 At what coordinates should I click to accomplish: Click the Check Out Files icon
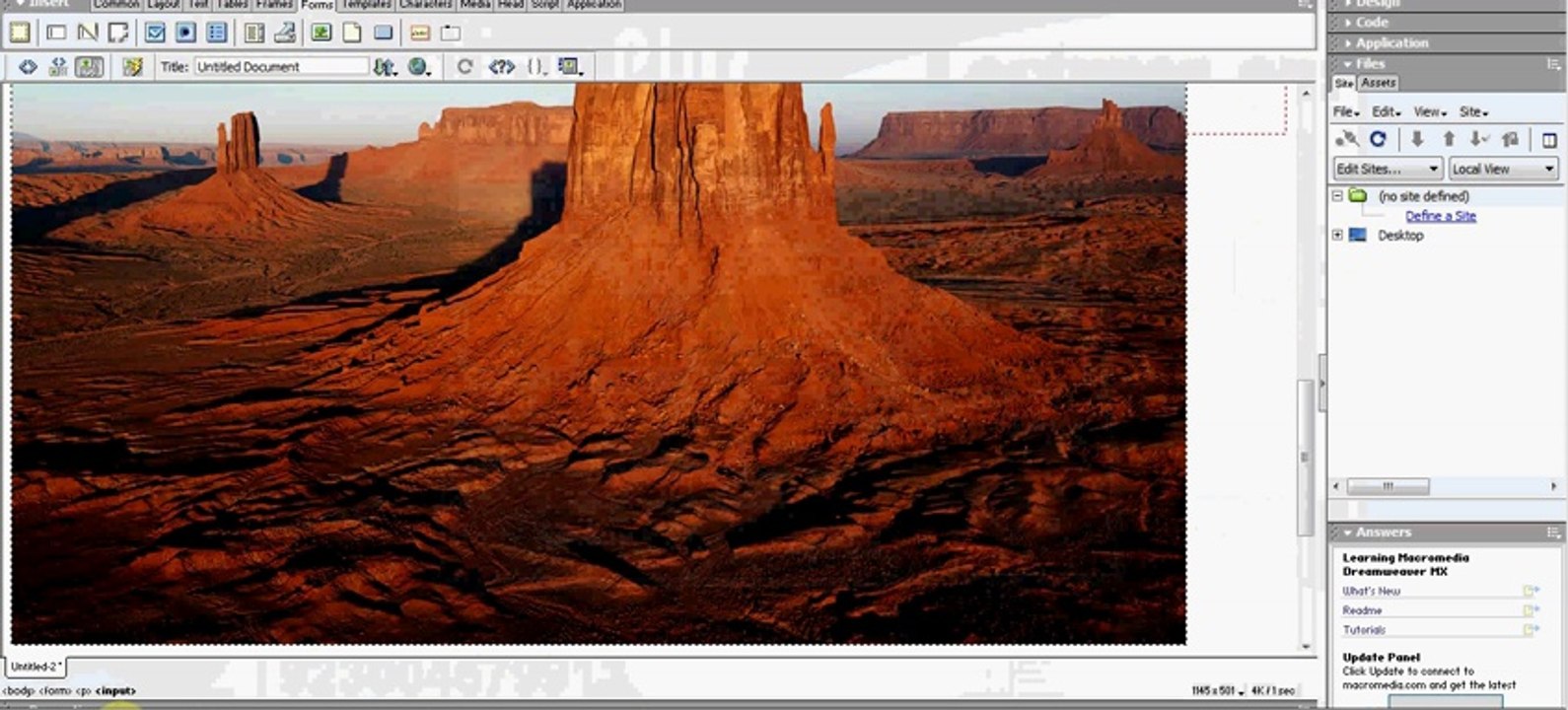[1478, 140]
